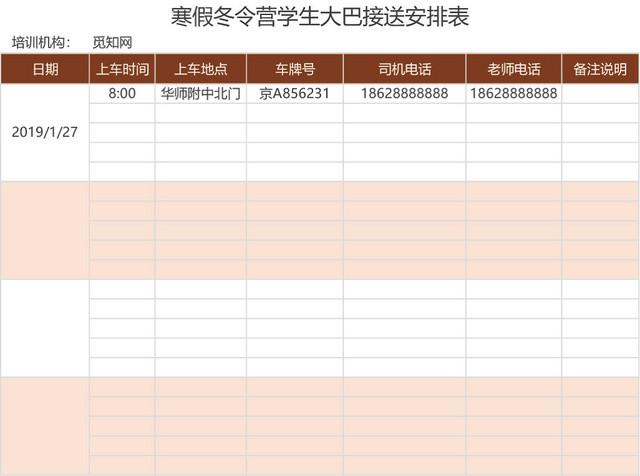Click the 培训机构 label
640x476 pixels.
pyautogui.click(x=41, y=42)
